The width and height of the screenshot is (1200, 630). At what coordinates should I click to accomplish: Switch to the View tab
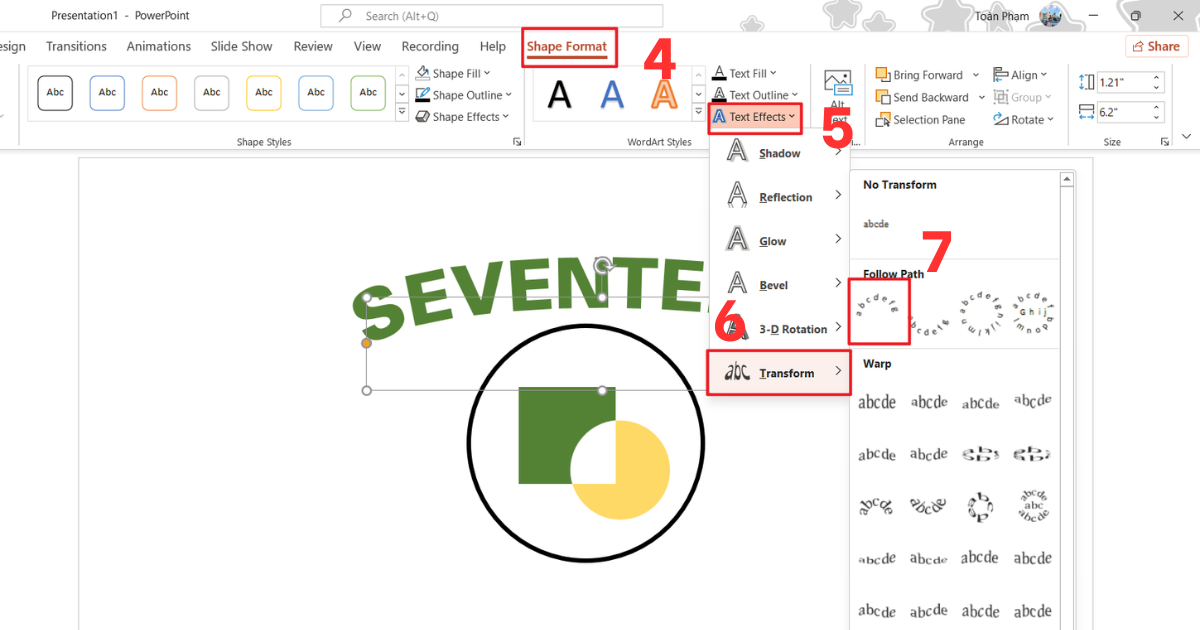(367, 46)
